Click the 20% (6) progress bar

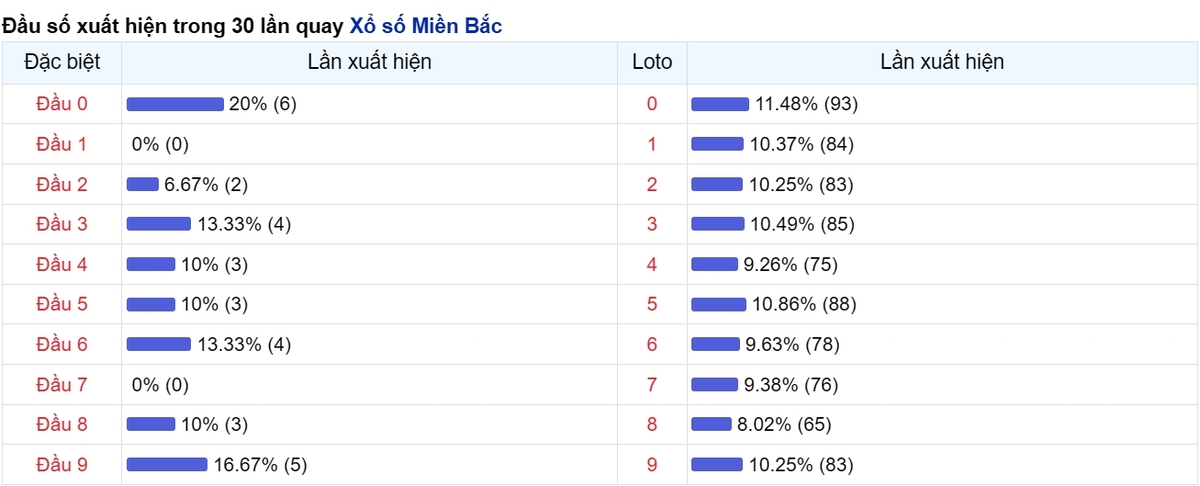tap(175, 104)
